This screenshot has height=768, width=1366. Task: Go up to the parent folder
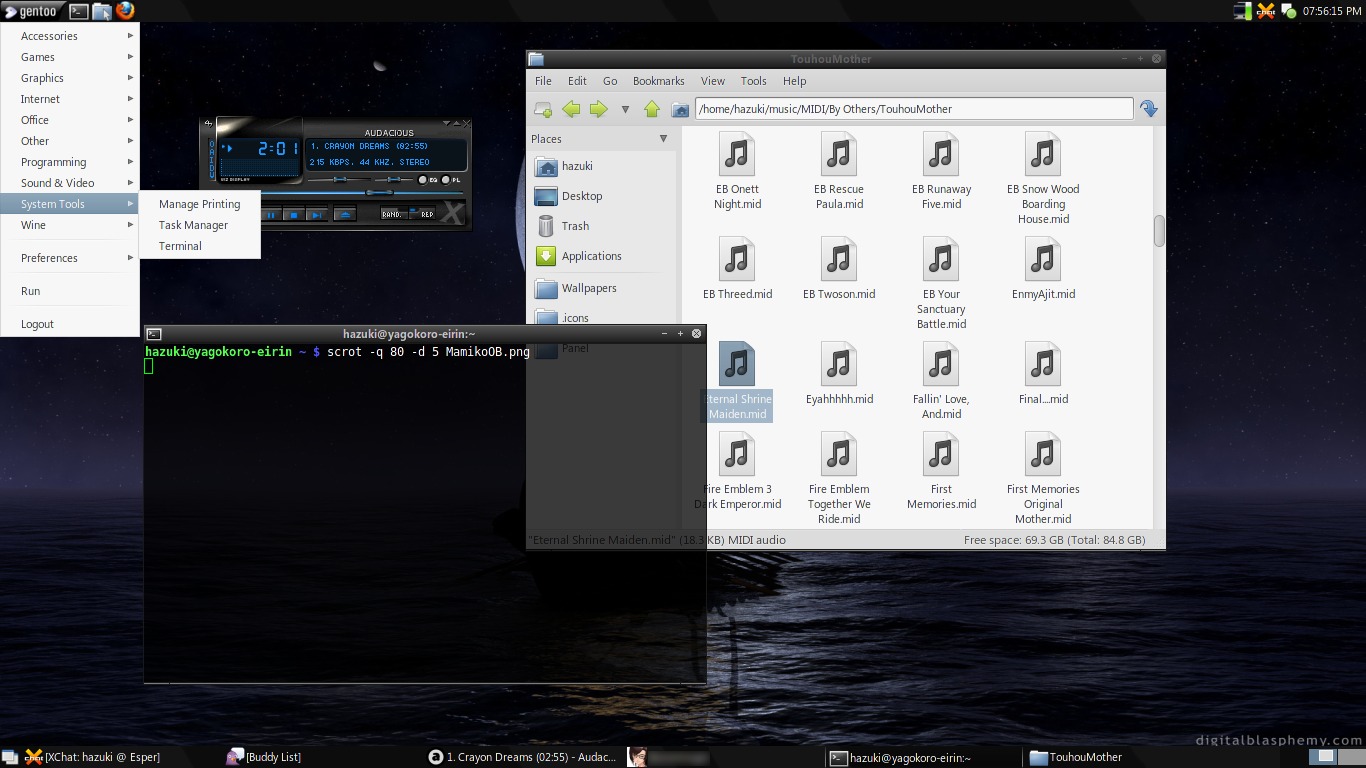tap(652, 109)
